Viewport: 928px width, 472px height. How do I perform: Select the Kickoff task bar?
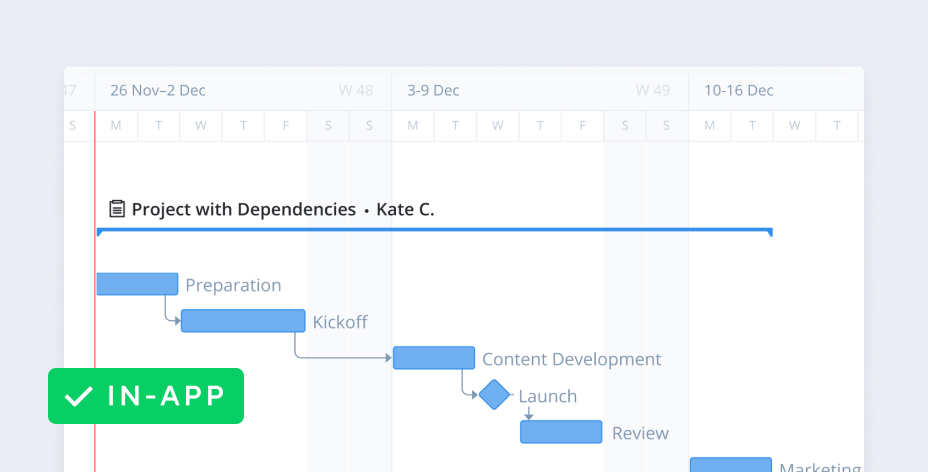pyautogui.click(x=243, y=321)
